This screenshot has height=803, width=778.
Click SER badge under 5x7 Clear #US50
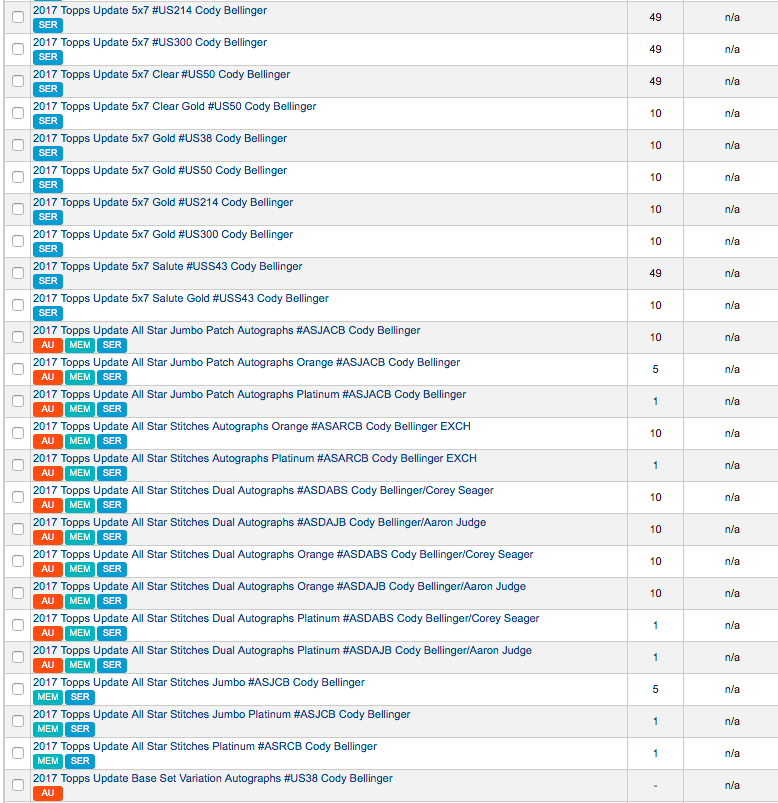point(48,89)
